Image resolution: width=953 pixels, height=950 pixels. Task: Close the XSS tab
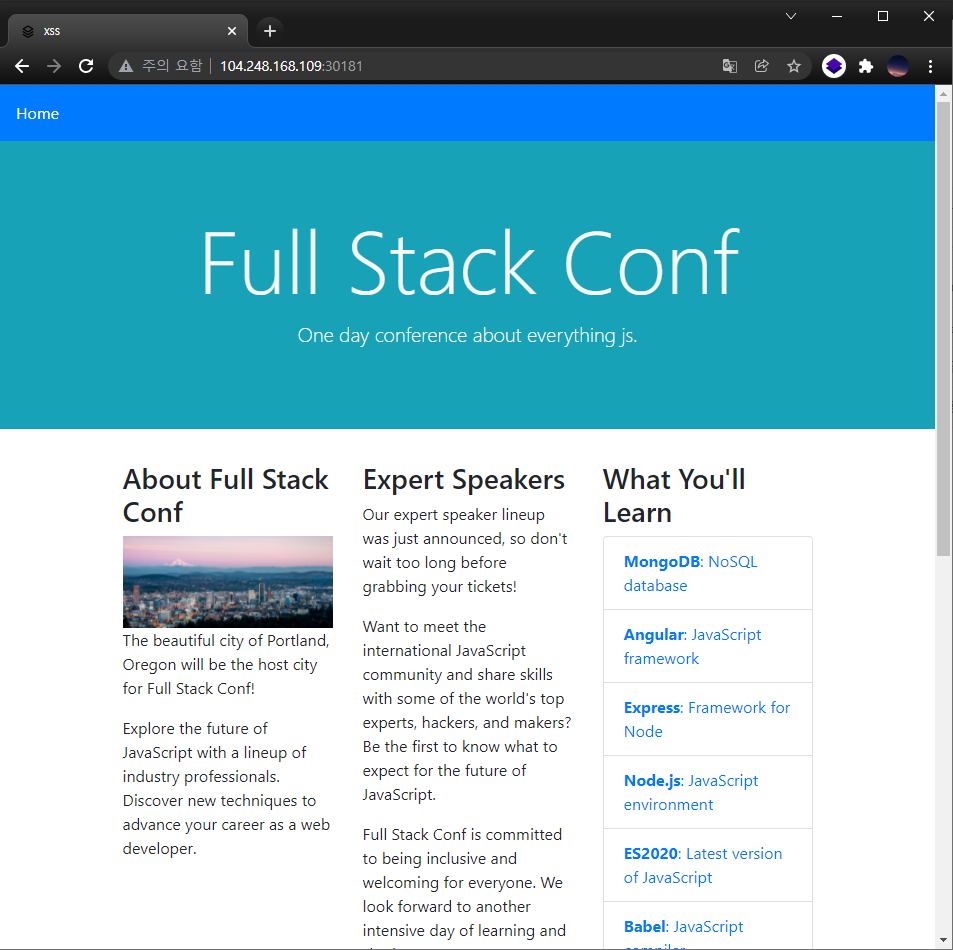(x=232, y=31)
